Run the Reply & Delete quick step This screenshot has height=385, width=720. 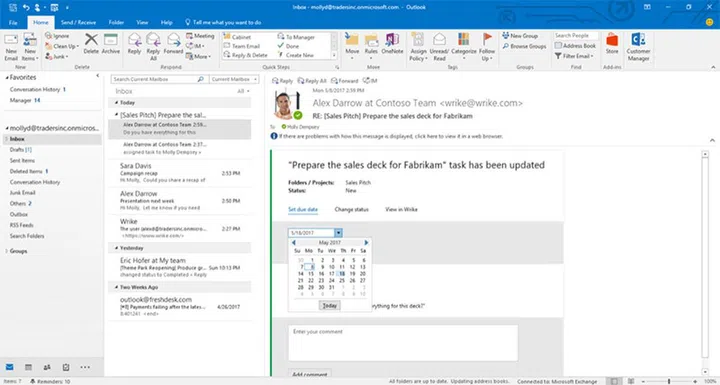(x=245, y=55)
